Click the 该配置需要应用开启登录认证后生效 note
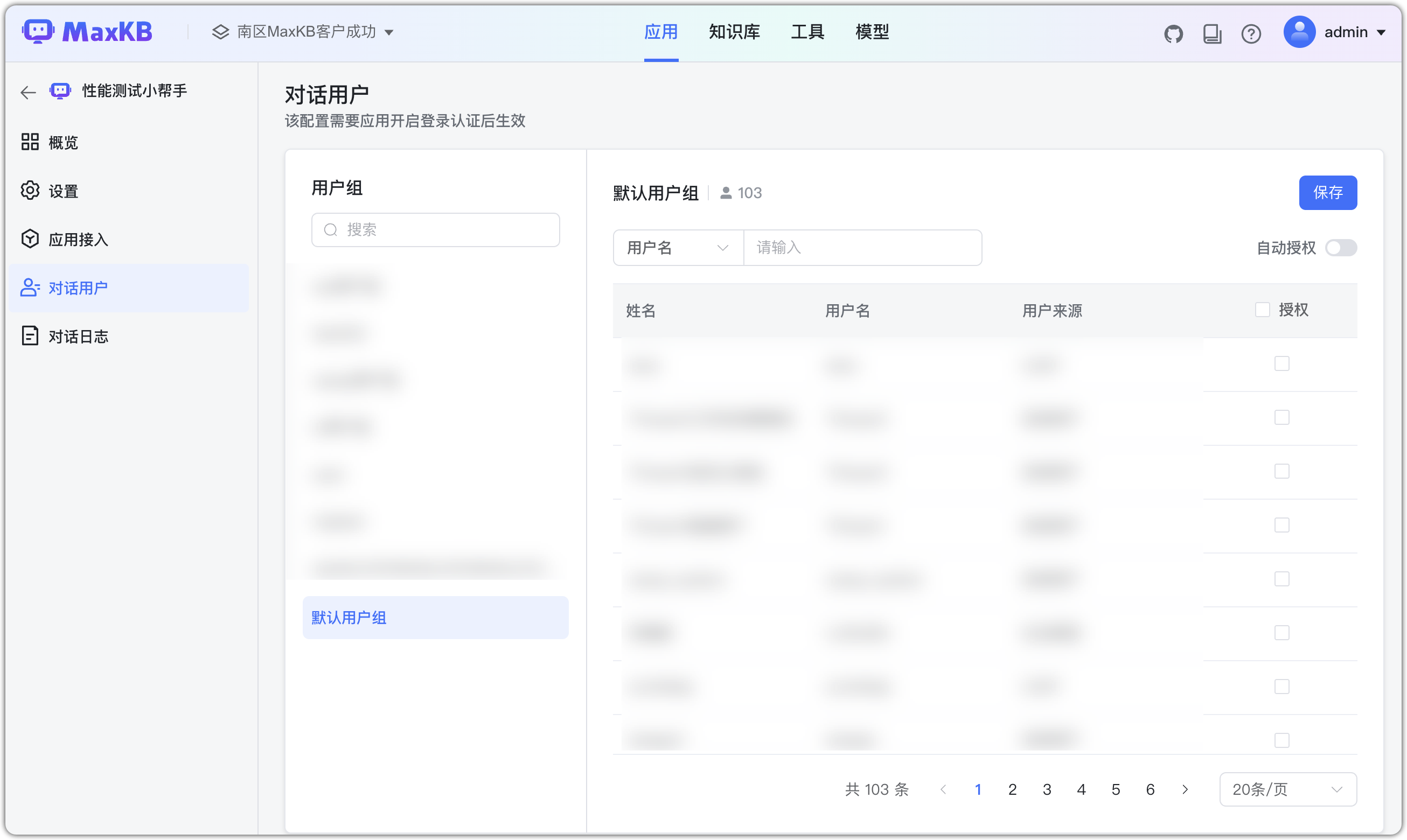1407x840 pixels. [x=405, y=121]
